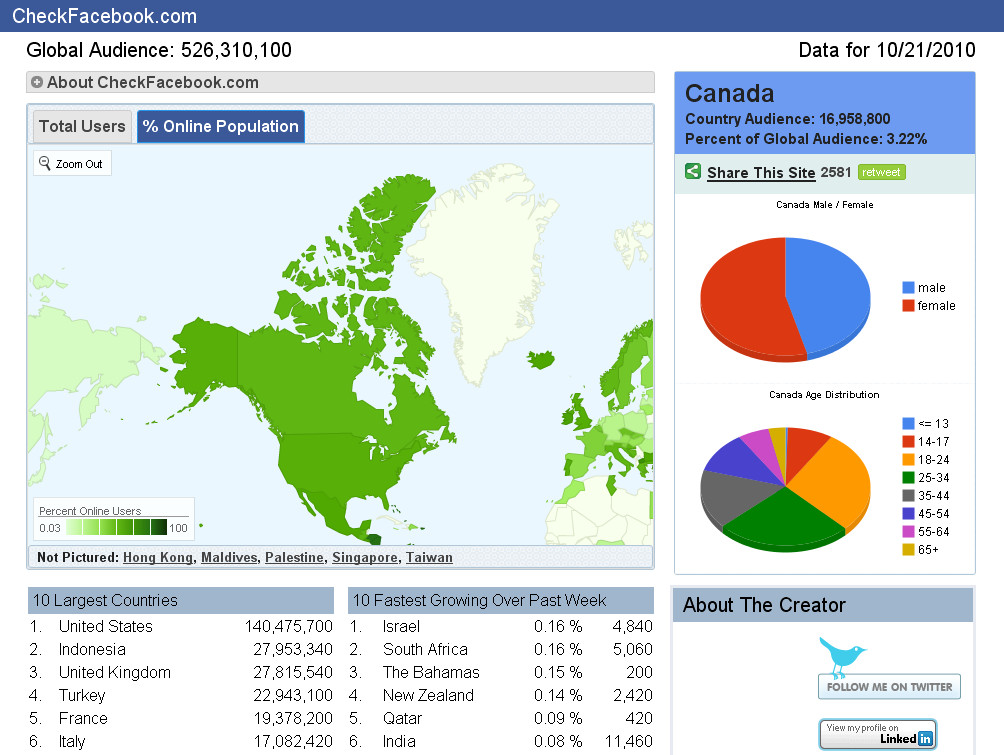This screenshot has height=755, width=1004.
Task: Open the Singapore link
Action: point(365,558)
